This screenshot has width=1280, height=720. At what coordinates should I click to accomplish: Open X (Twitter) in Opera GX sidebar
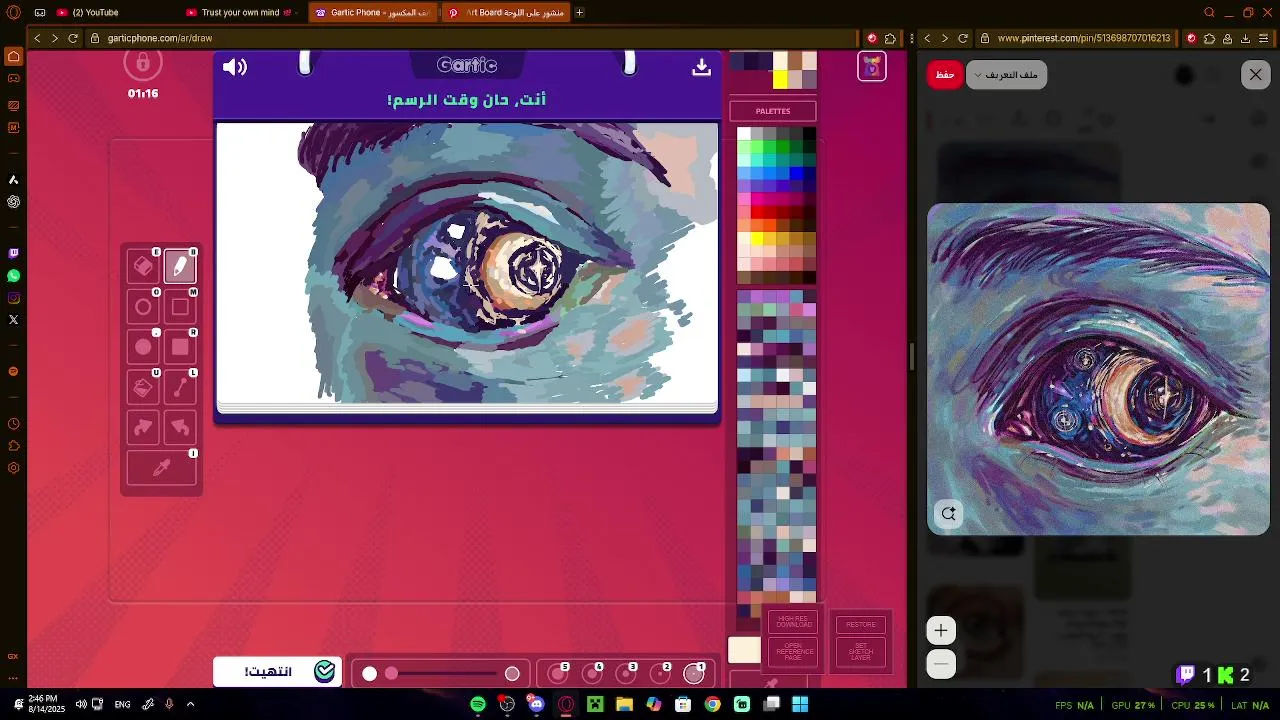click(13, 320)
